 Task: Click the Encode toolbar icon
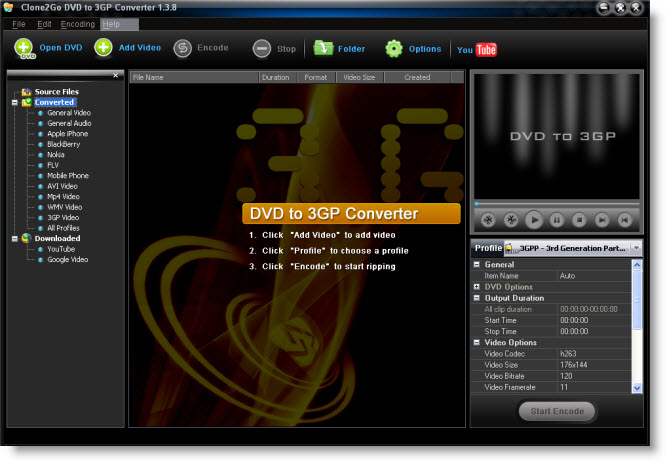click(183, 48)
